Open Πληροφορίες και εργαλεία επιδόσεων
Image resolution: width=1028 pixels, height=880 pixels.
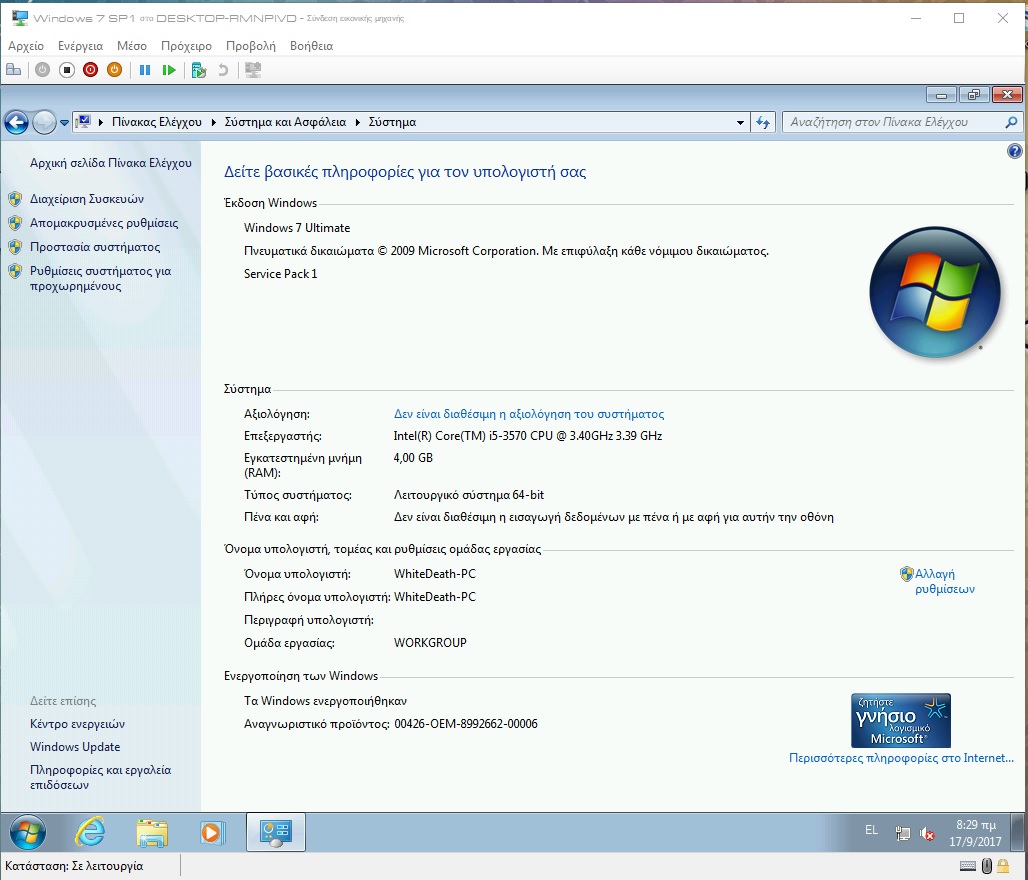coord(100,777)
